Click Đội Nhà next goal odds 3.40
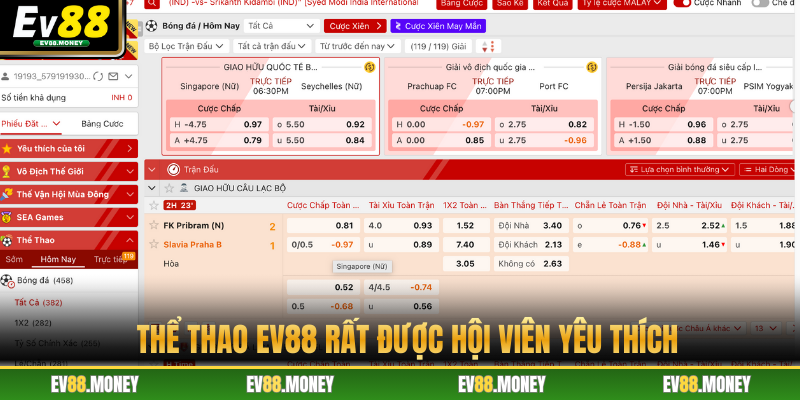This screenshot has width=800, height=400. 530,226
